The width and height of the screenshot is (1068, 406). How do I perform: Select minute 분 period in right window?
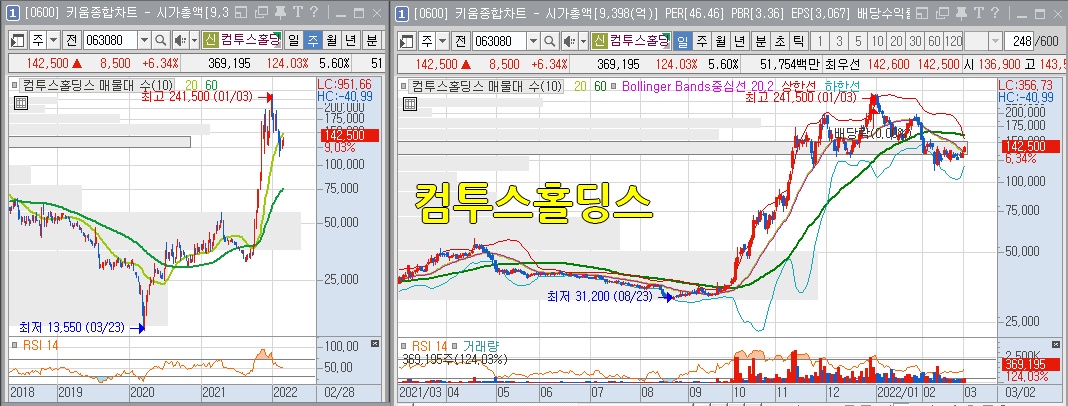pyautogui.click(x=761, y=41)
